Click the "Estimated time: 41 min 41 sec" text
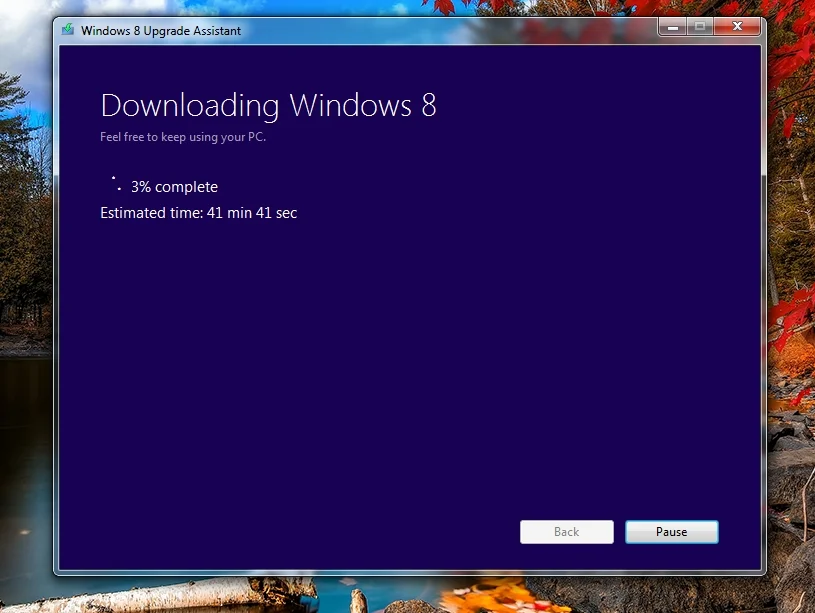This screenshot has width=815, height=613. click(x=199, y=213)
